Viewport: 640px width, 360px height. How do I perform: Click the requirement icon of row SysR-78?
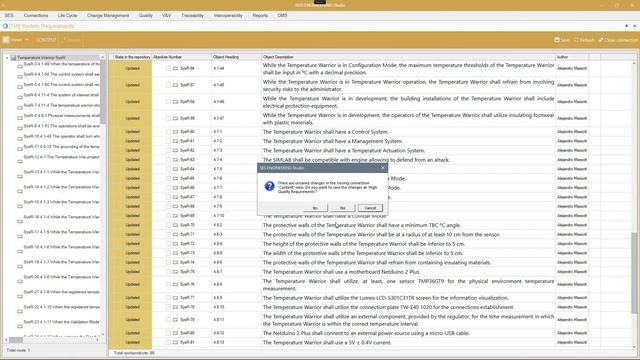(x=176, y=307)
